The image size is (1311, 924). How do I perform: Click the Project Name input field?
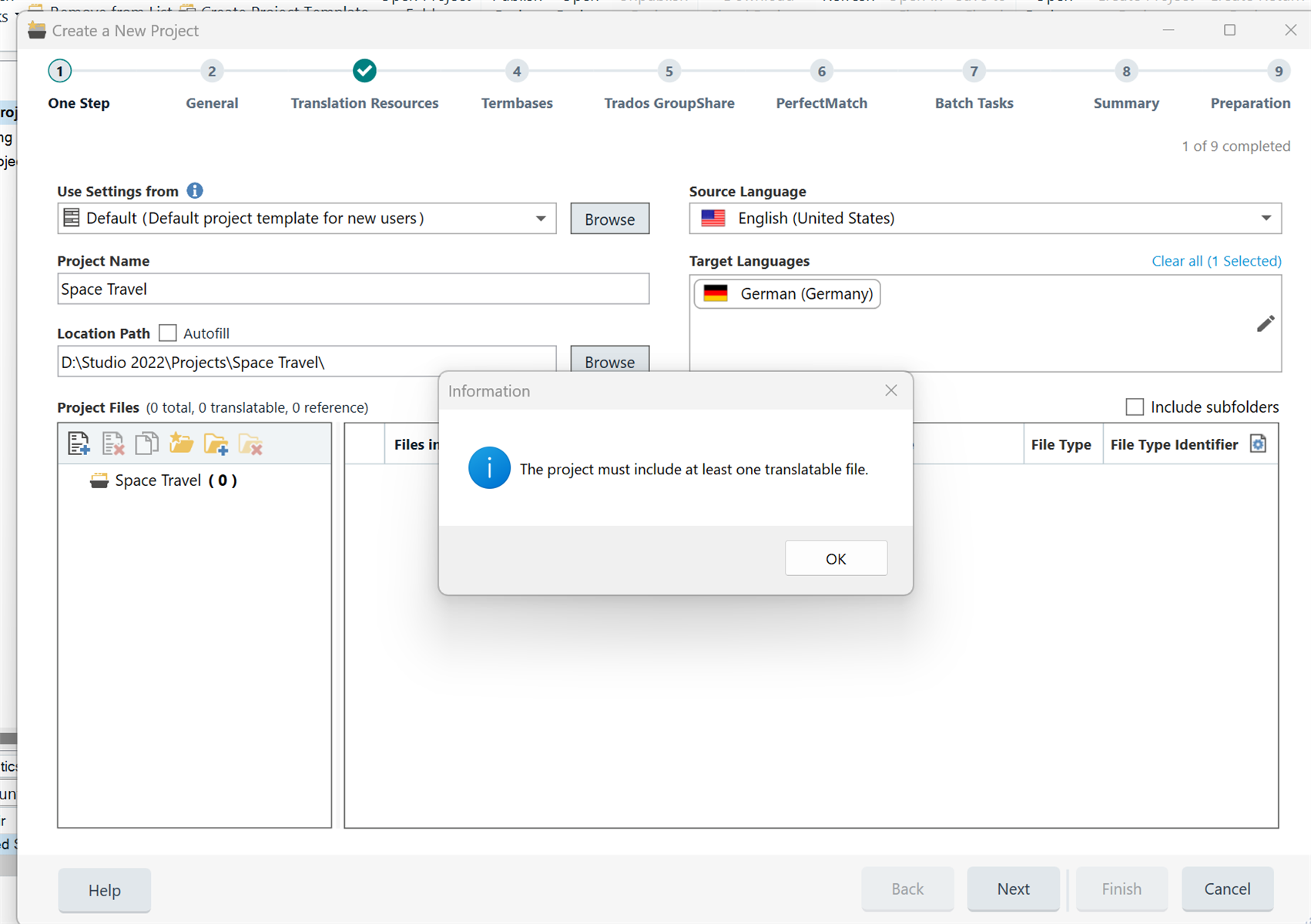(x=353, y=289)
